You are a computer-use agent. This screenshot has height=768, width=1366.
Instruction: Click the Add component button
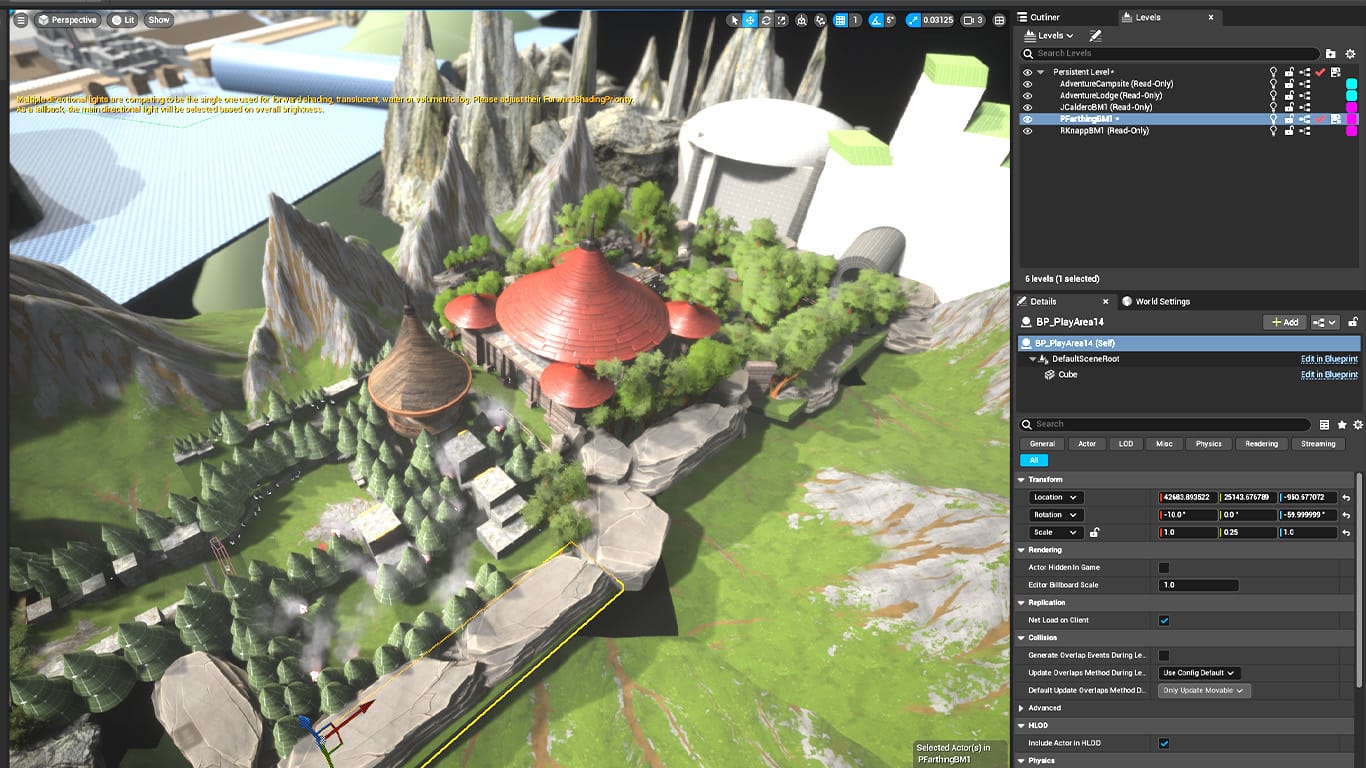[x=1285, y=322]
